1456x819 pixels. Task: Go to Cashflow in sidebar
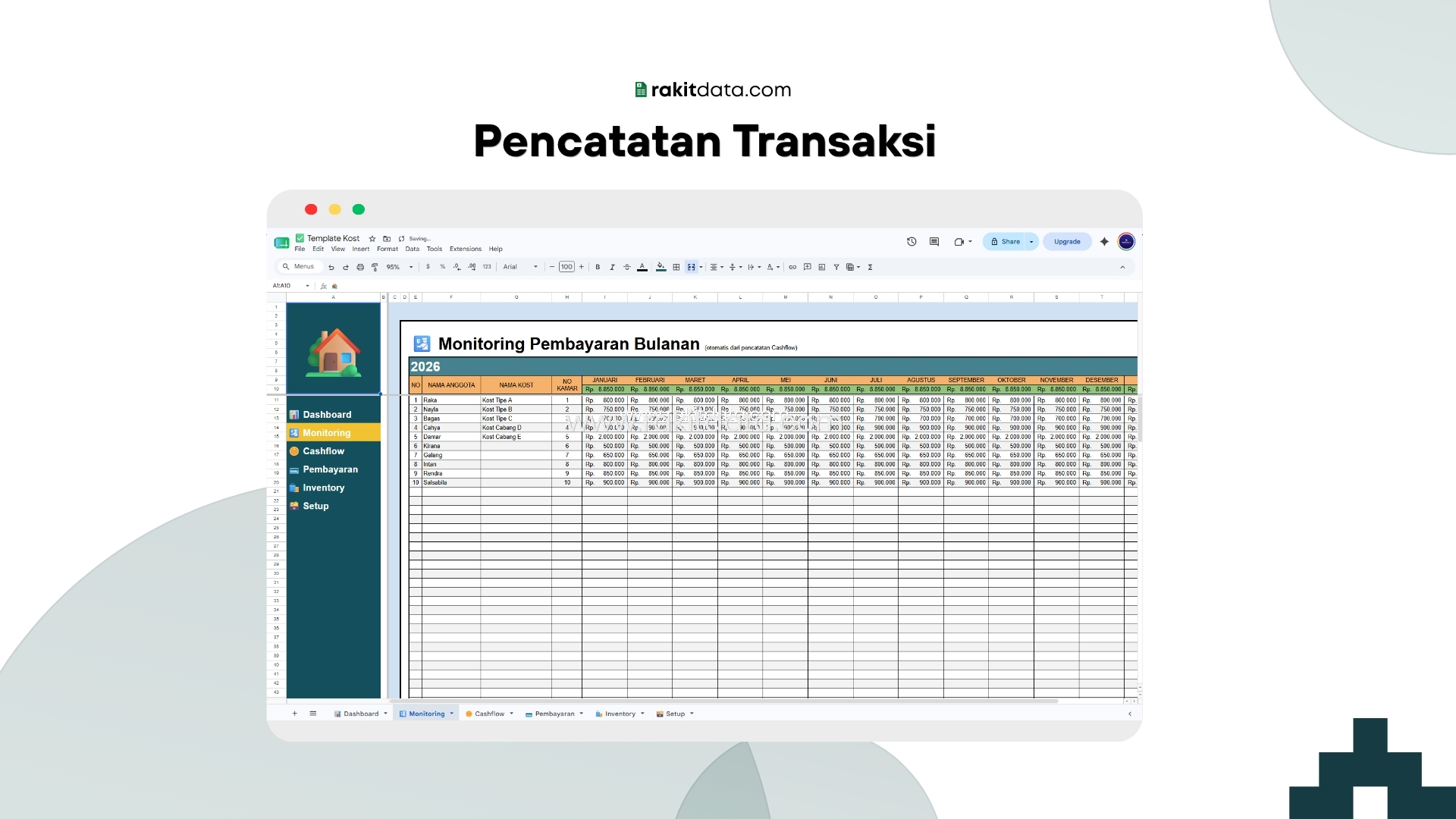(323, 451)
